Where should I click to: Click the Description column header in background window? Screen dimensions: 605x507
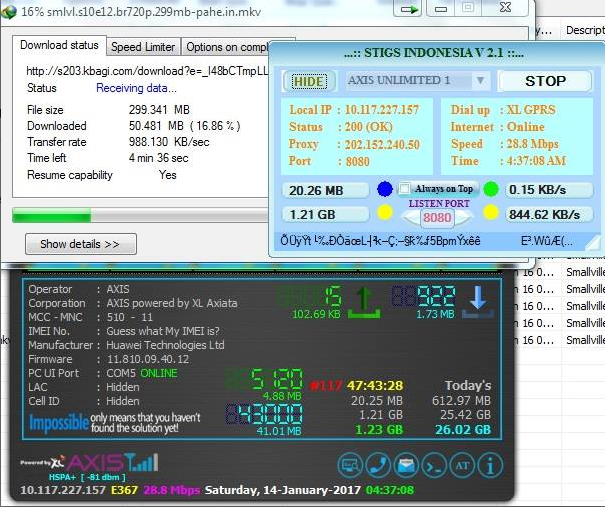[x=585, y=30]
